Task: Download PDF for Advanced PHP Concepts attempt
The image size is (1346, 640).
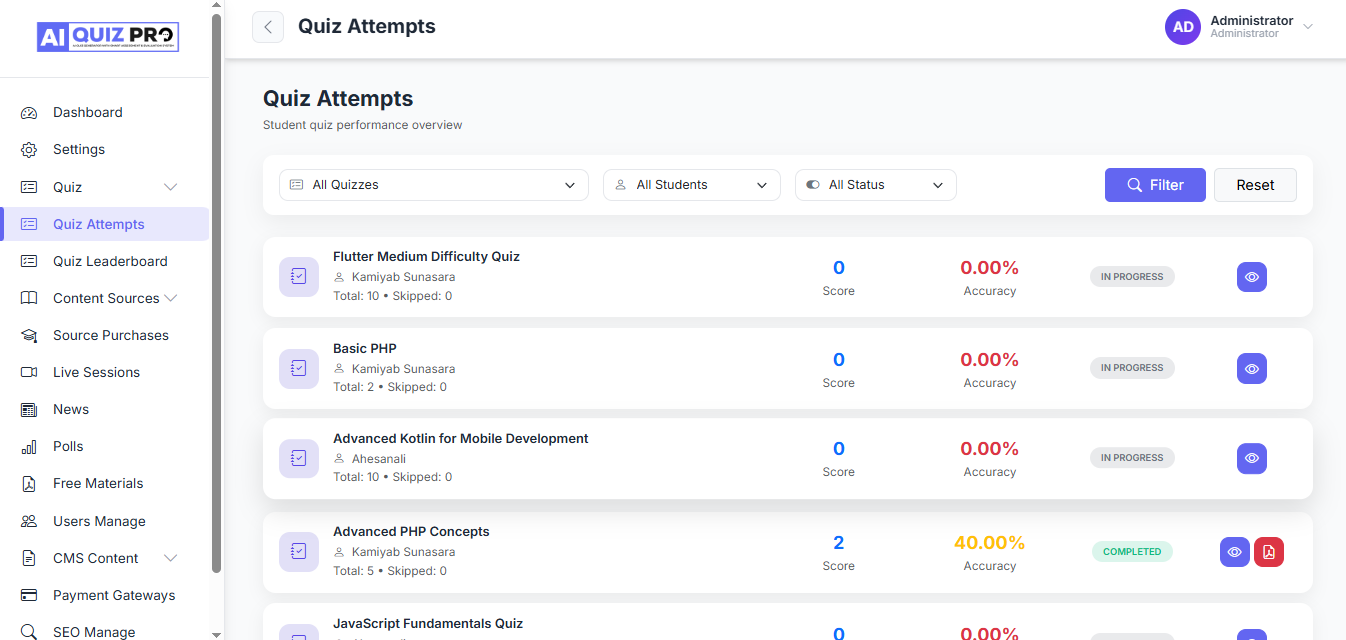Action: tap(1269, 552)
